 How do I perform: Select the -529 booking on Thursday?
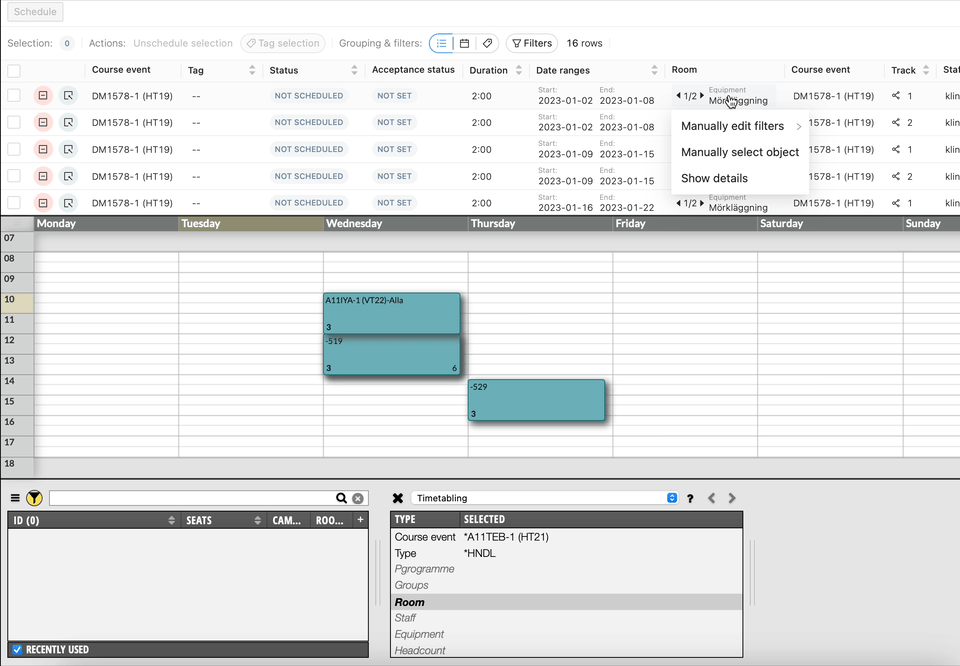536,400
